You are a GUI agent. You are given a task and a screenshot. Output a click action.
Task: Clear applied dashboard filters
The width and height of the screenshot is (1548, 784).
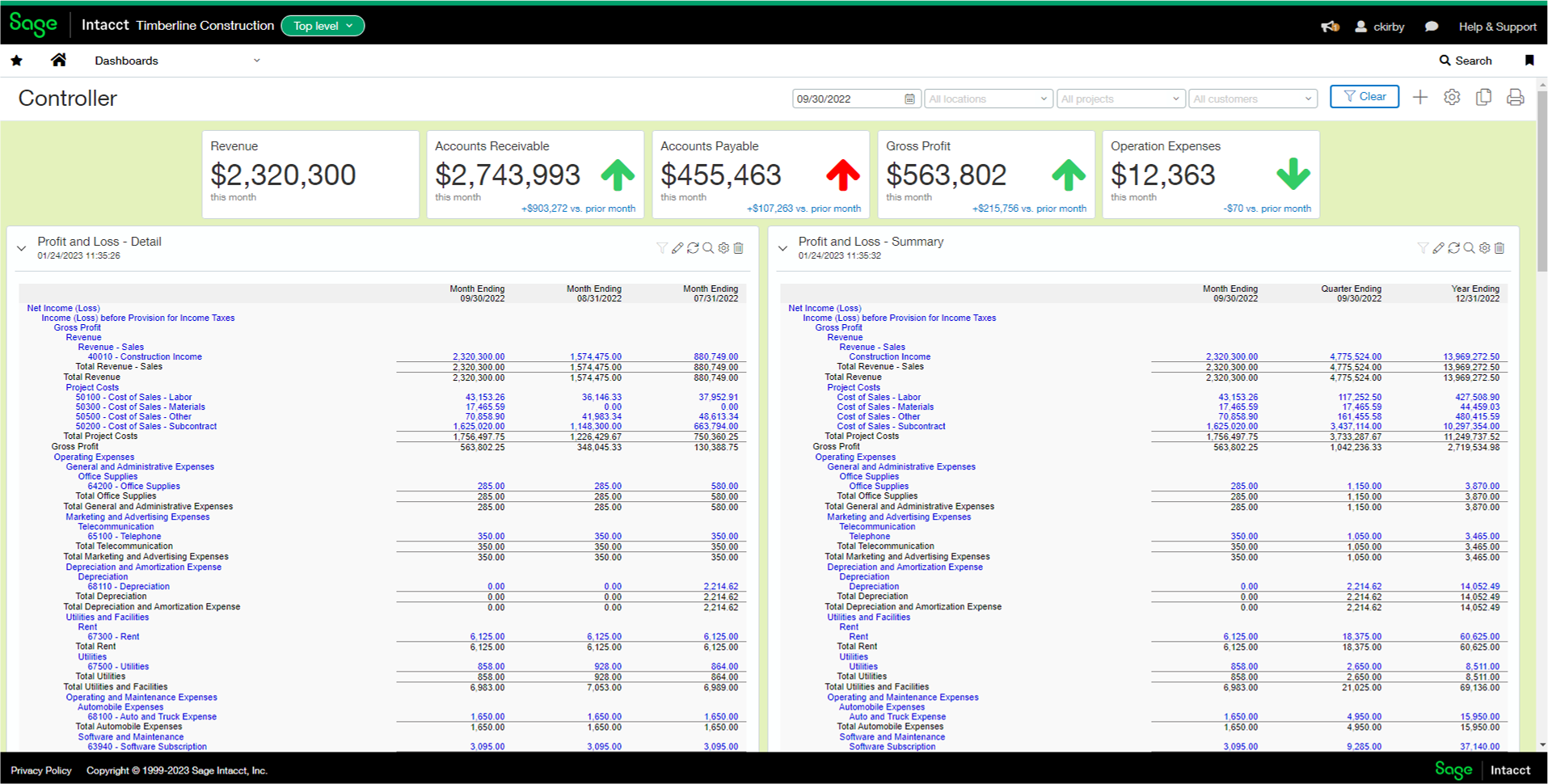point(1364,96)
